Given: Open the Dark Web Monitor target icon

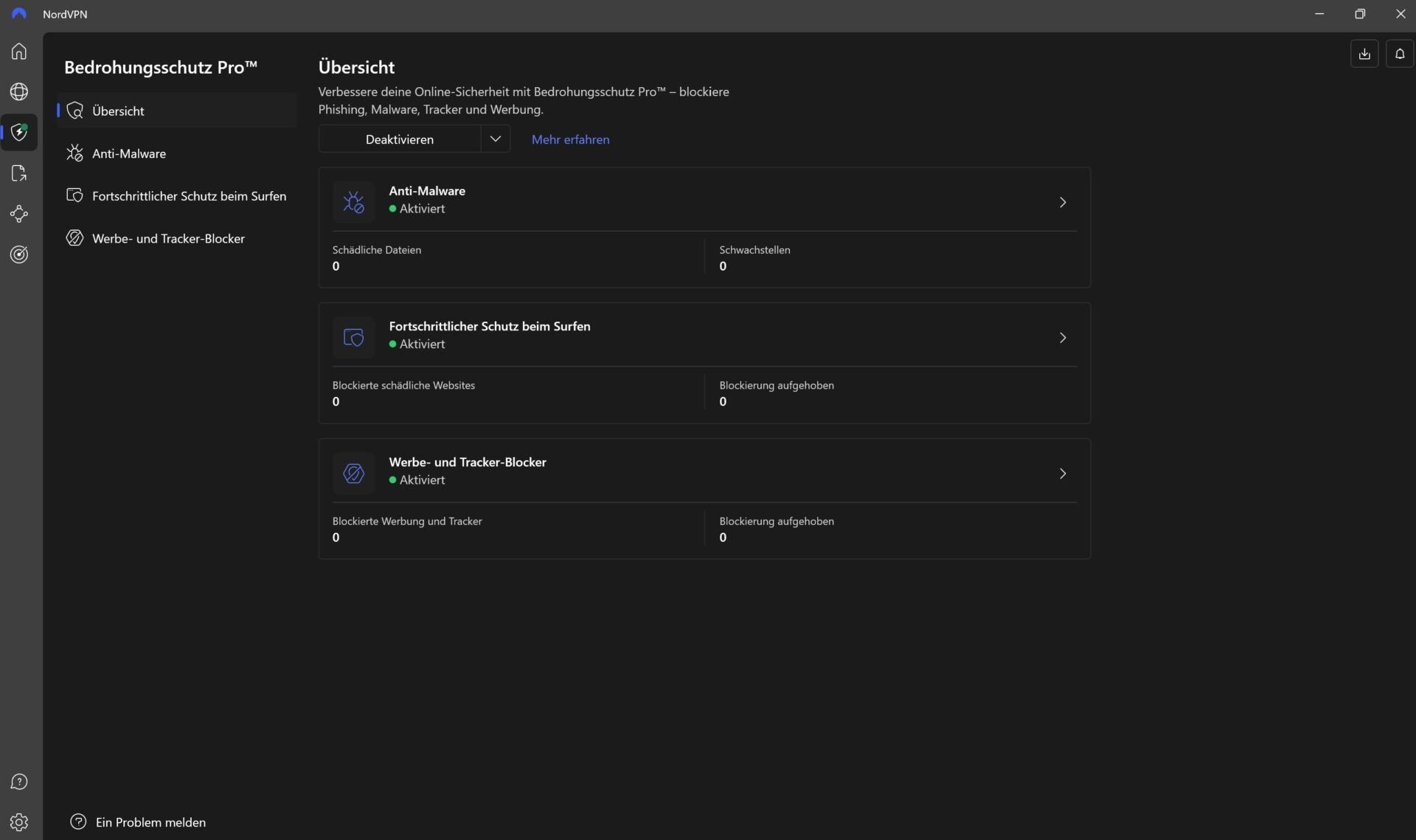Looking at the screenshot, I should [x=19, y=254].
